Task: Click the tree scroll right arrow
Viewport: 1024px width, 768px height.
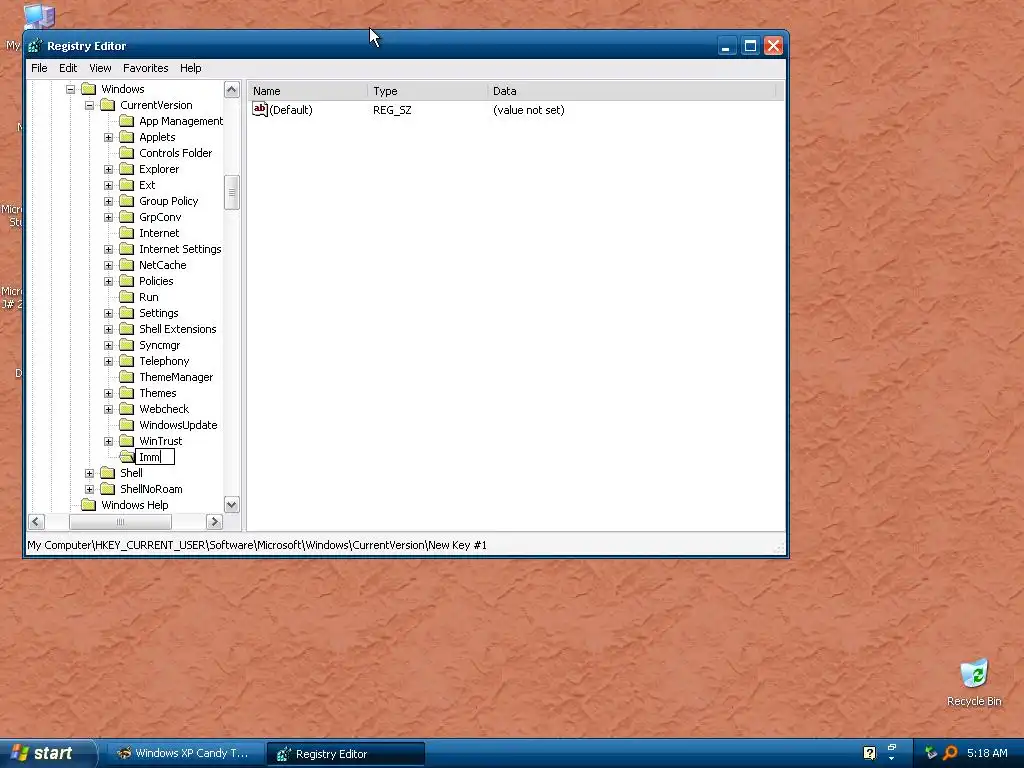Action: point(214,522)
